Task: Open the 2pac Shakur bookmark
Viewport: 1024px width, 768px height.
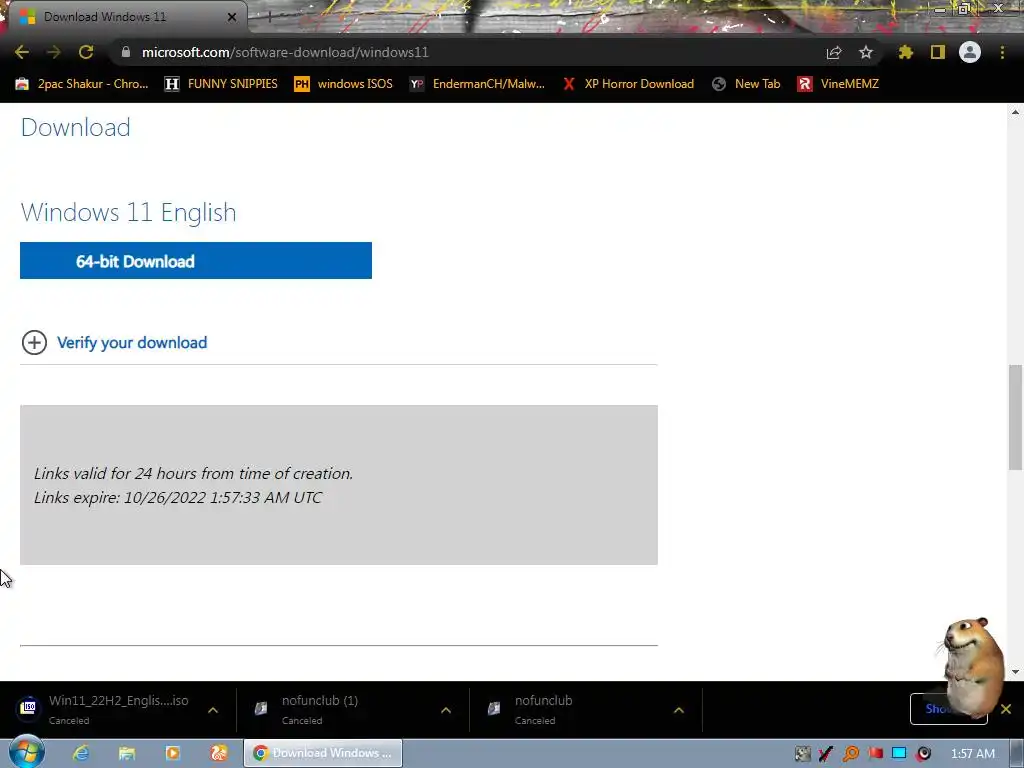Action: tap(83, 84)
